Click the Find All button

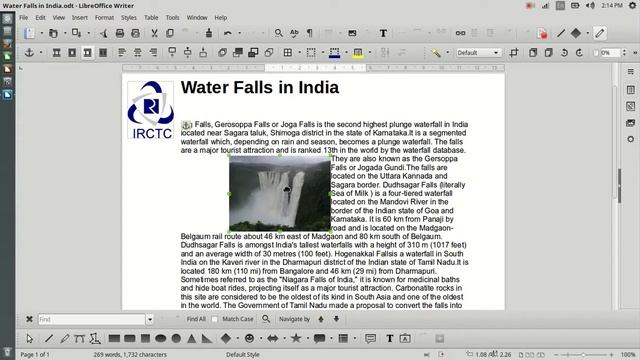[196, 319]
